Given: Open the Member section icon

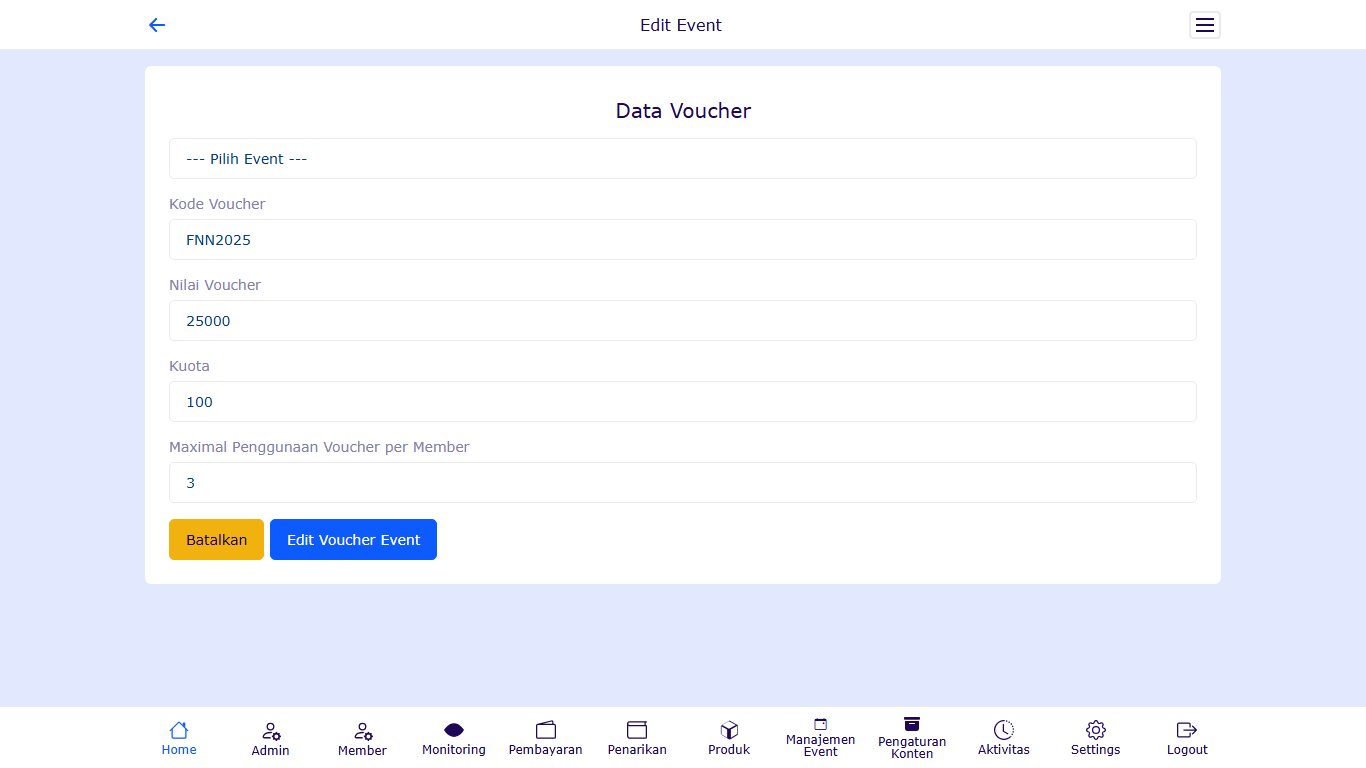Looking at the screenshot, I should [x=363, y=732].
